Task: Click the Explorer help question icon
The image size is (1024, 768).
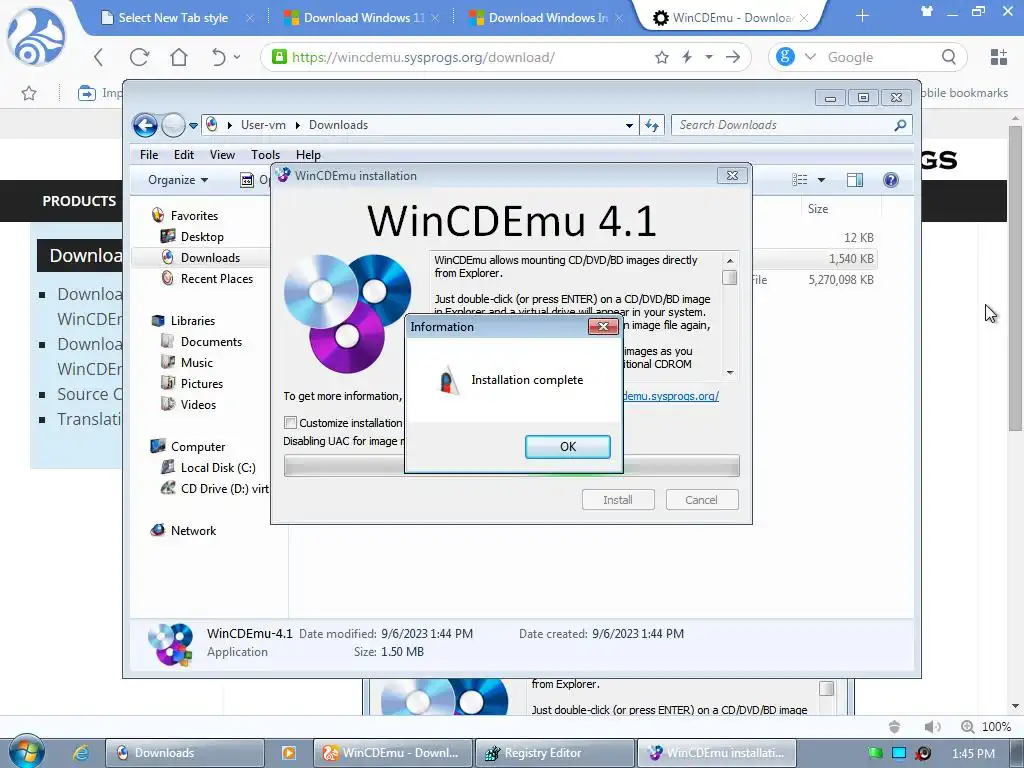Action: tap(891, 180)
